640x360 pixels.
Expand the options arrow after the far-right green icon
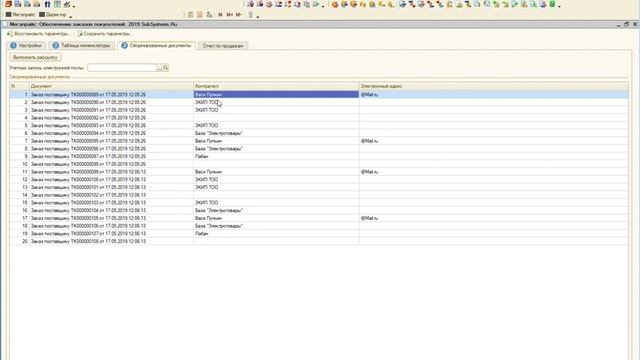(x=559, y=6)
